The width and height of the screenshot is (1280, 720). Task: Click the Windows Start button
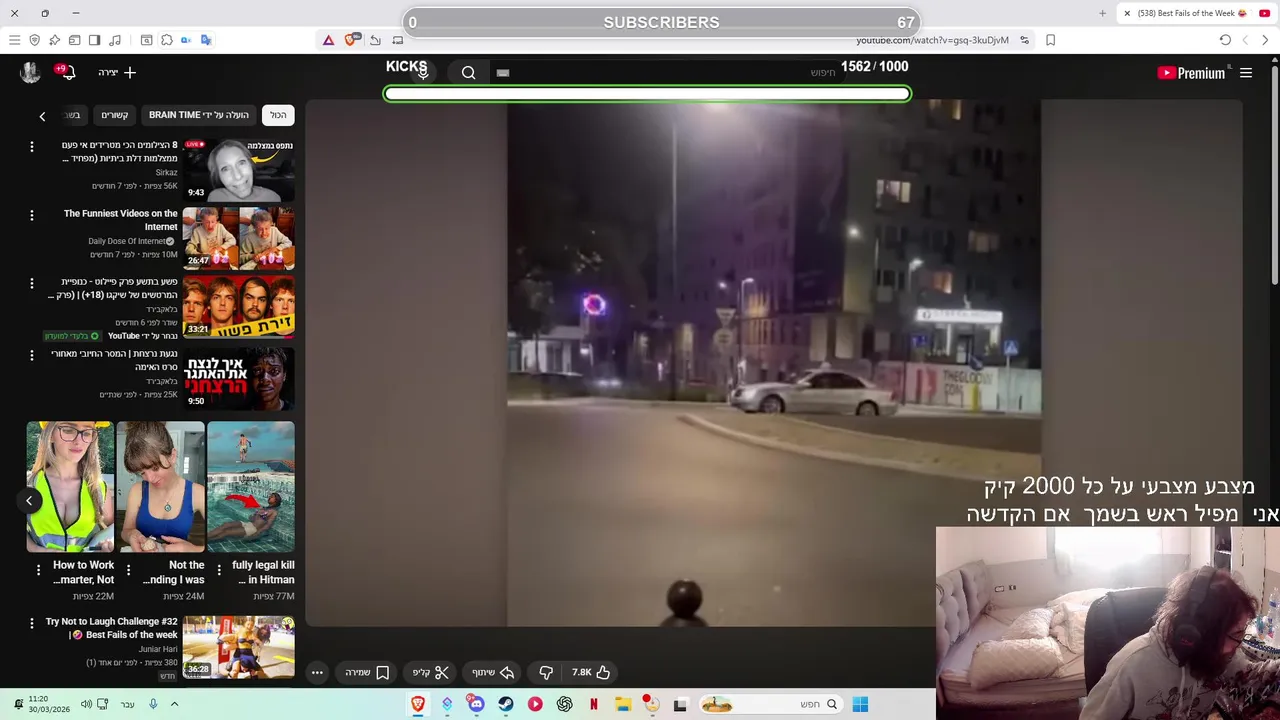pos(860,704)
